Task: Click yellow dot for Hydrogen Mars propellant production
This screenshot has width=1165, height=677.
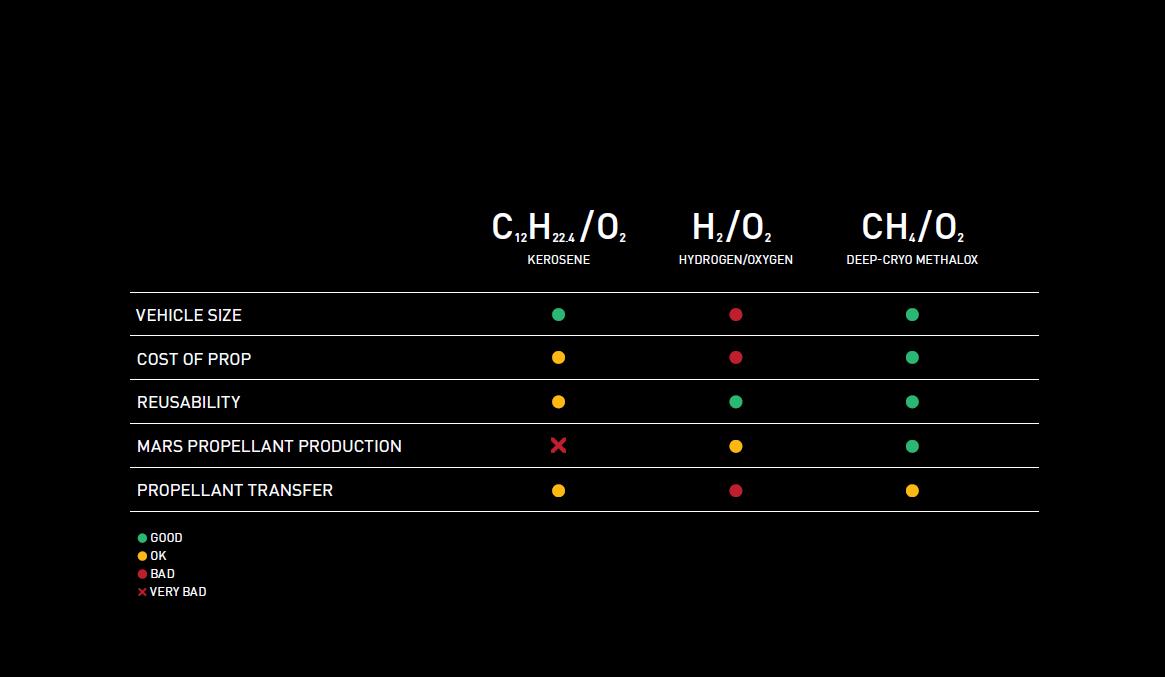Action: pos(736,446)
